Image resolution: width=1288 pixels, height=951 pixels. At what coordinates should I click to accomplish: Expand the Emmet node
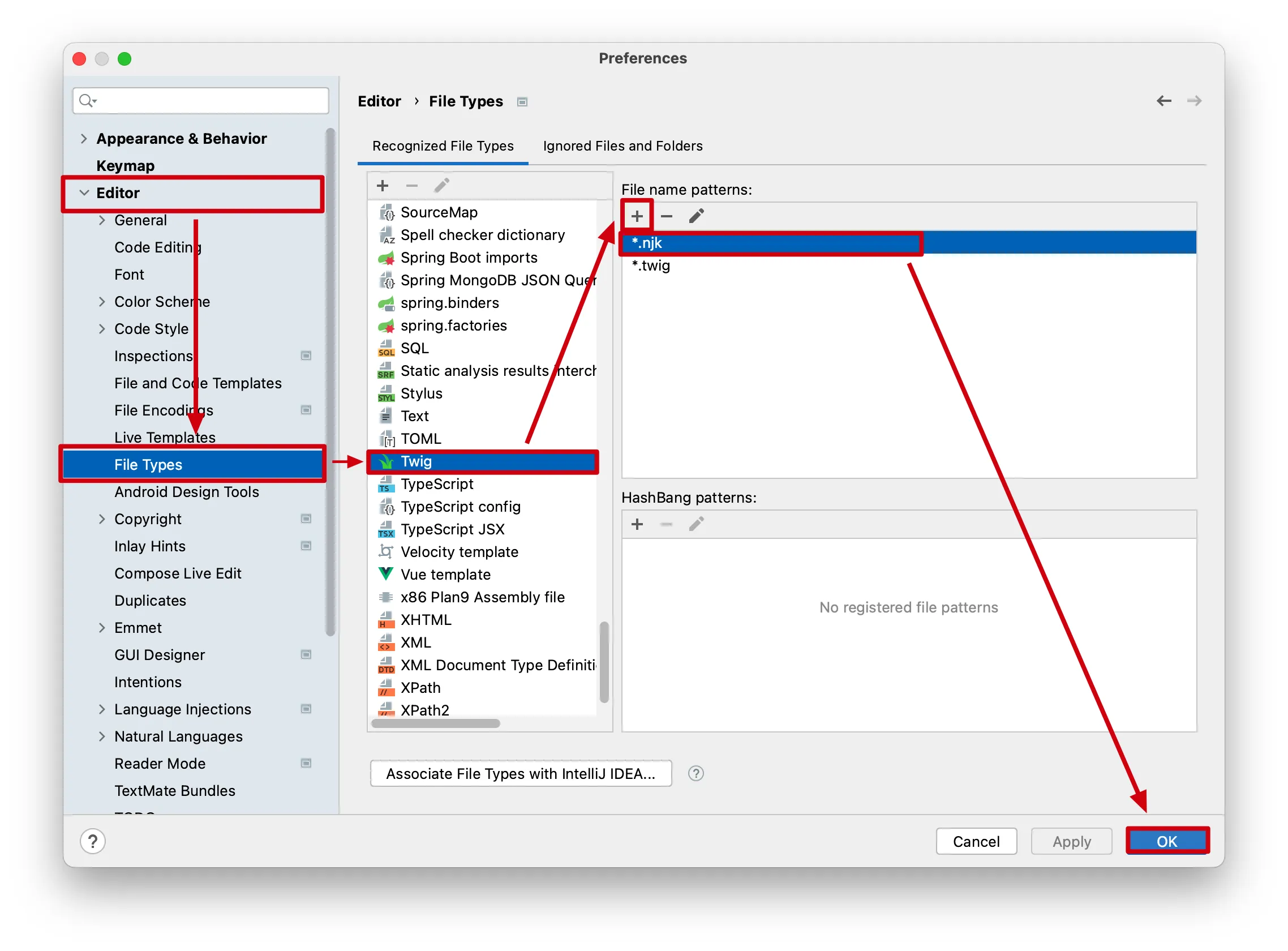102,628
